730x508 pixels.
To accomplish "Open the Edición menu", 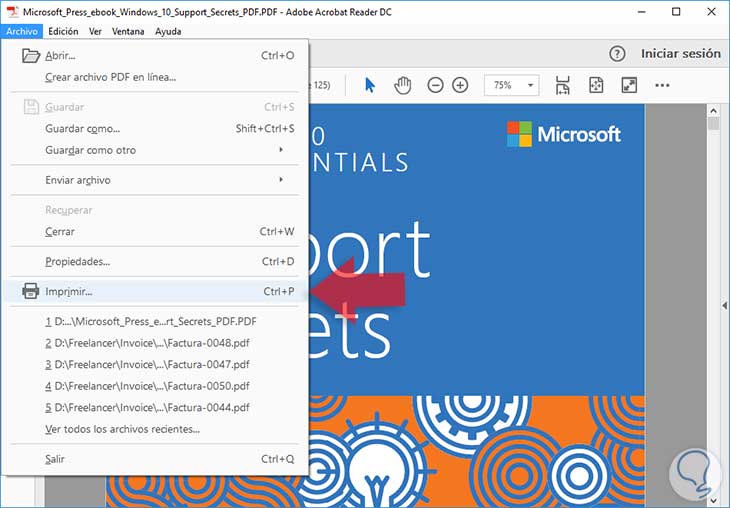I will point(63,31).
